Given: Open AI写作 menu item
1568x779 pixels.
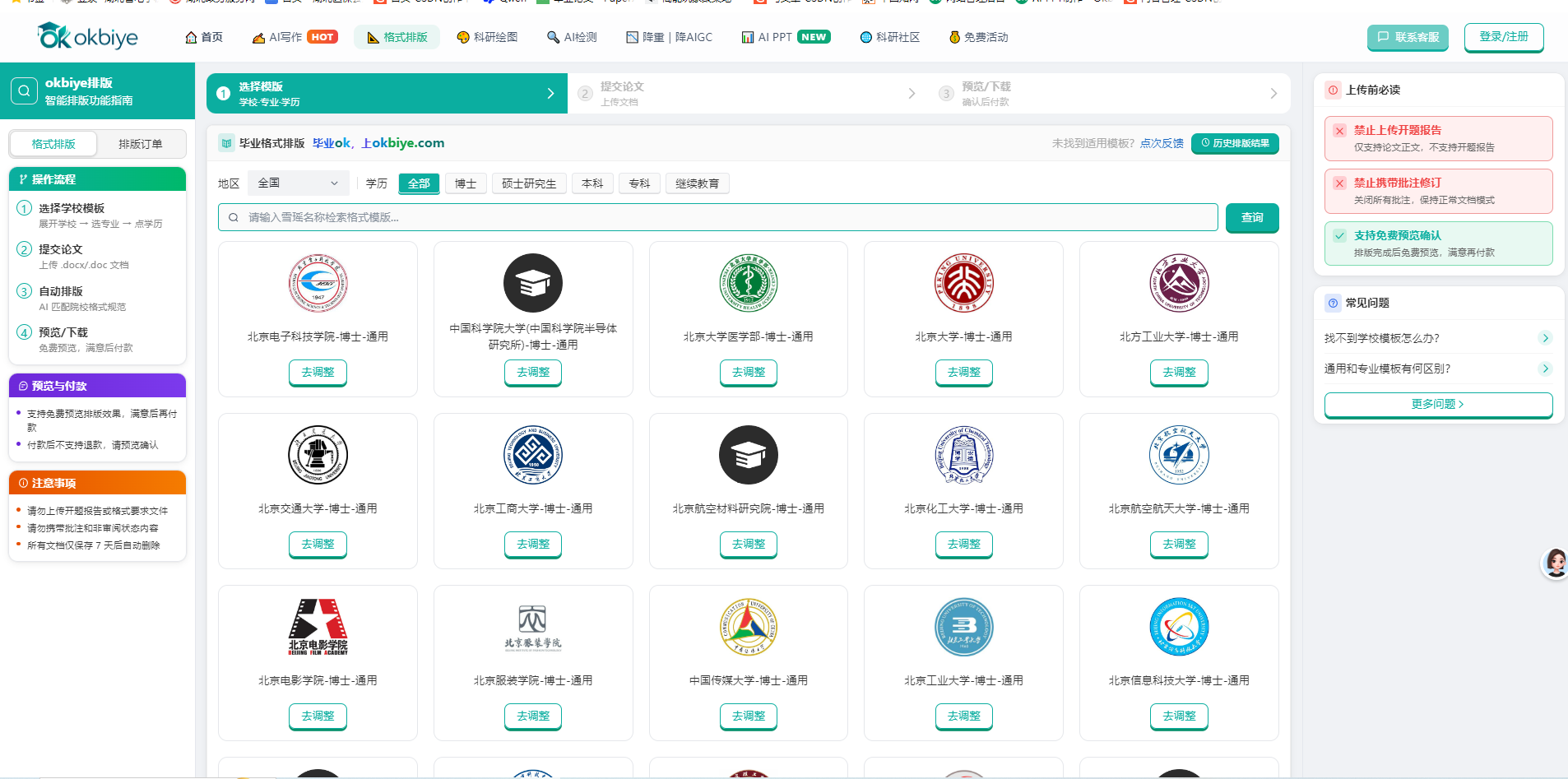Looking at the screenshot, I should coord(295,37).
